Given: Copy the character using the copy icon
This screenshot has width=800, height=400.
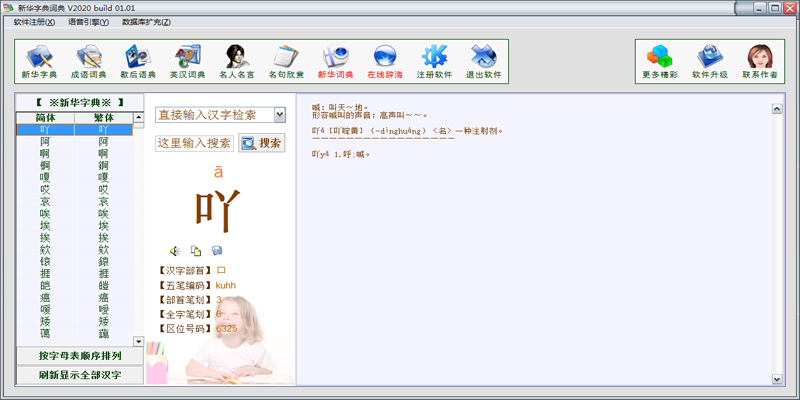Looking at the screenshot, I should click(x=196, y=251).
